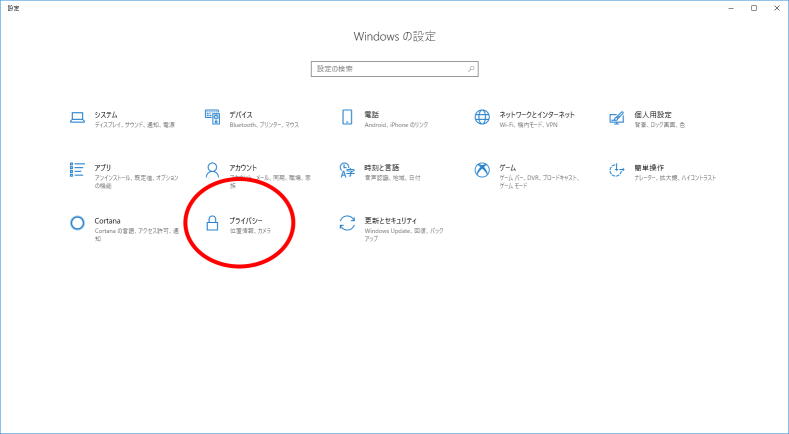The width and height of the screenshot is (789, 434).
Task: Open the デバイス keyboard icon
Action: pos(212,117)
